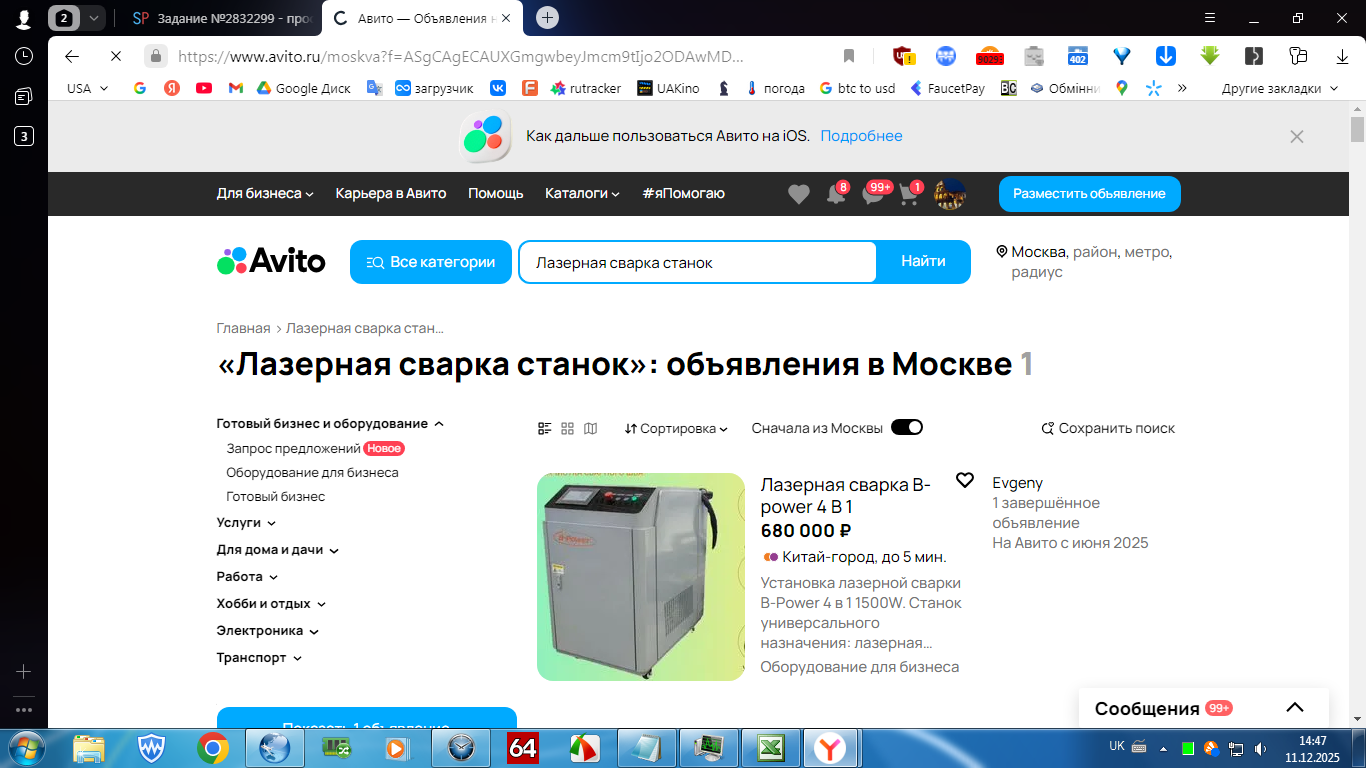Open the #яПомогаю menu item
Viewport: 1366px width, 768px height.
[x=684, y=193]
